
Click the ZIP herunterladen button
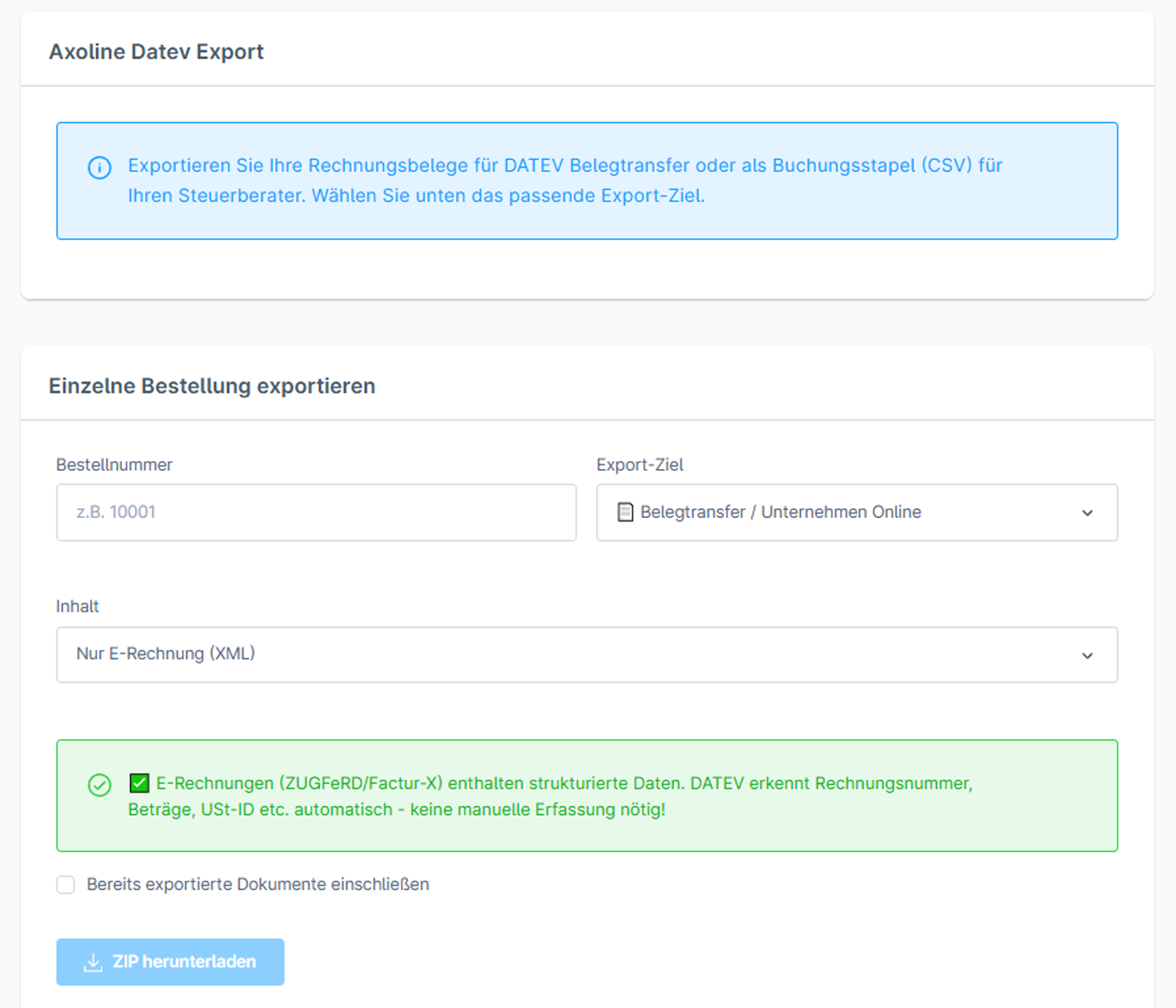click(170, 962)
